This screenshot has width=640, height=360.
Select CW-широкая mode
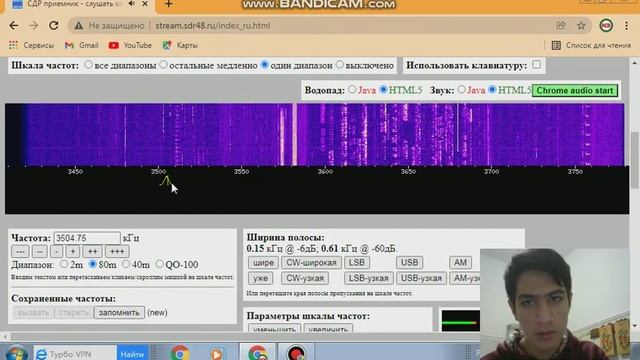pos(311,262)
